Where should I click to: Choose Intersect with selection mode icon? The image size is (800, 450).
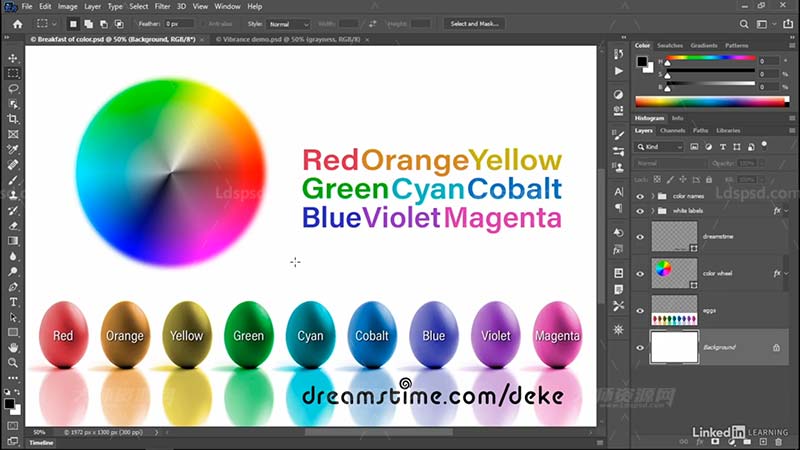119,24
